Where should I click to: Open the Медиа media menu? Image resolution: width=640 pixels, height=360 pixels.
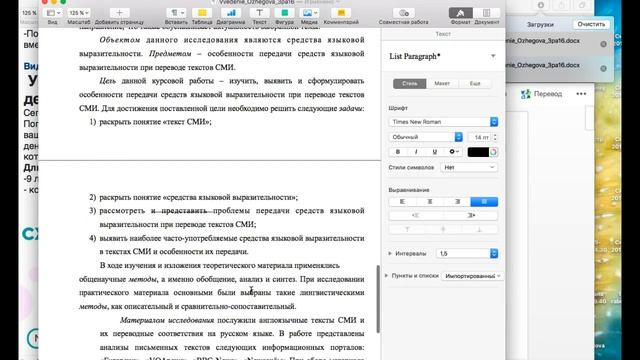(x=310, y=13)
